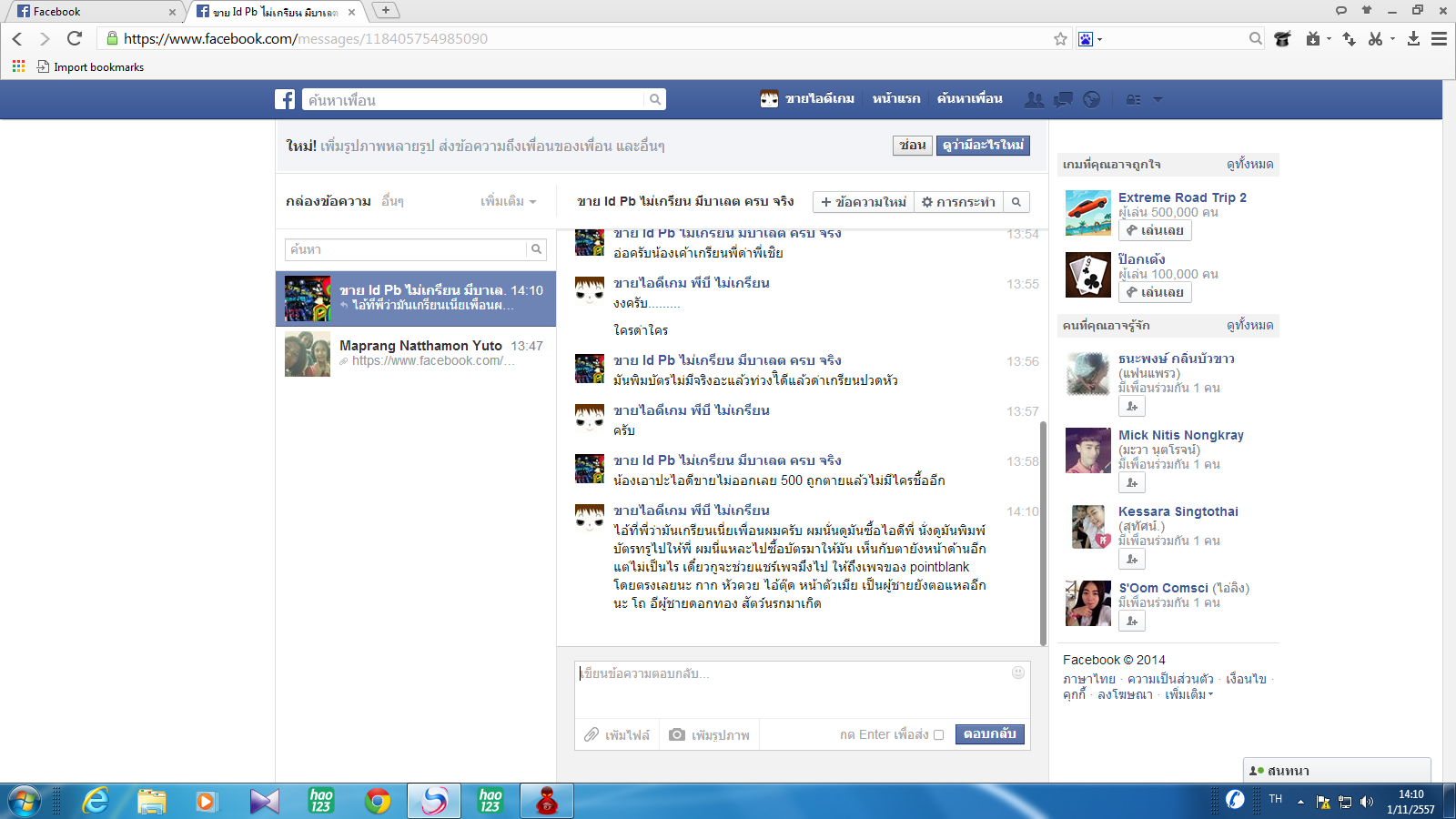Click the search icon in conversation header

1016,201
